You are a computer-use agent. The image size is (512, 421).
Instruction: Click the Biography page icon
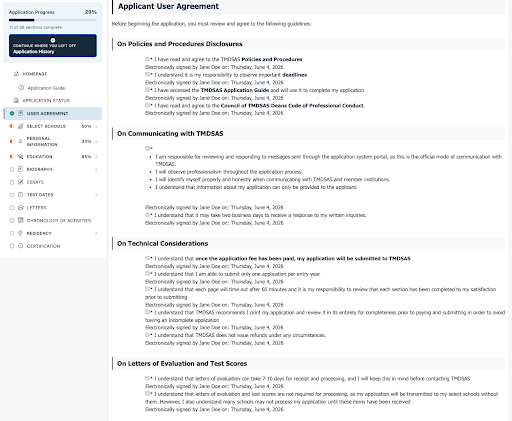(20, 169)
